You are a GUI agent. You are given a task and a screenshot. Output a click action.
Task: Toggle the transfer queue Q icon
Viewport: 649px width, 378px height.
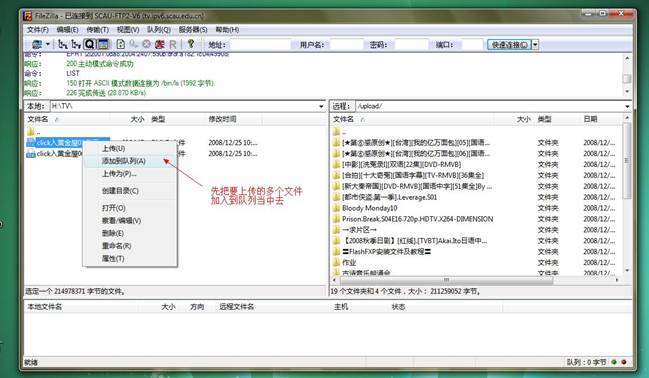point(89,44)
